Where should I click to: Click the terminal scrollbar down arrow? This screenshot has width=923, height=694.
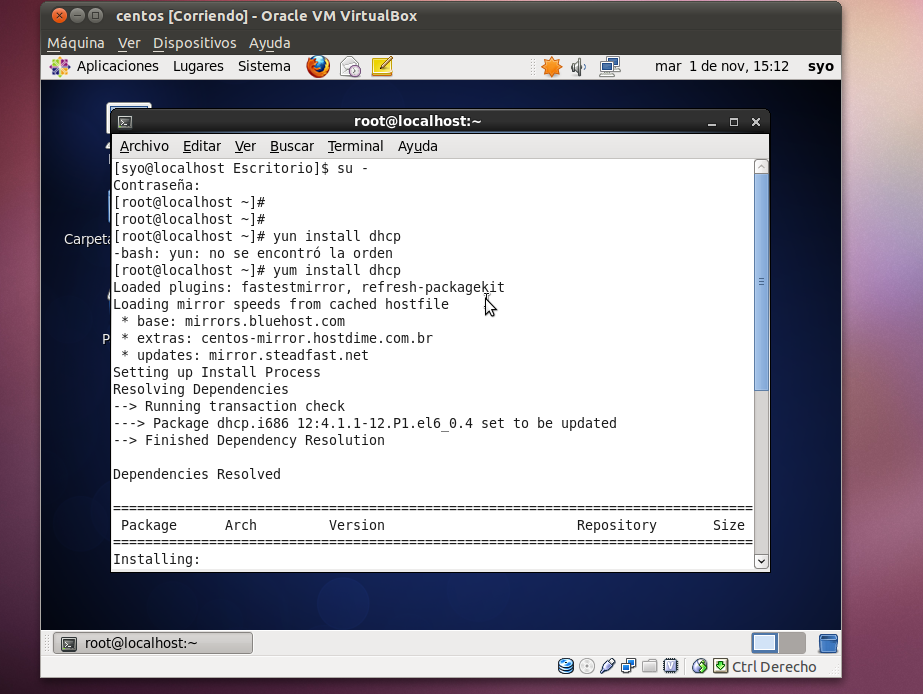pyautogui.click(x=761, y=561)
